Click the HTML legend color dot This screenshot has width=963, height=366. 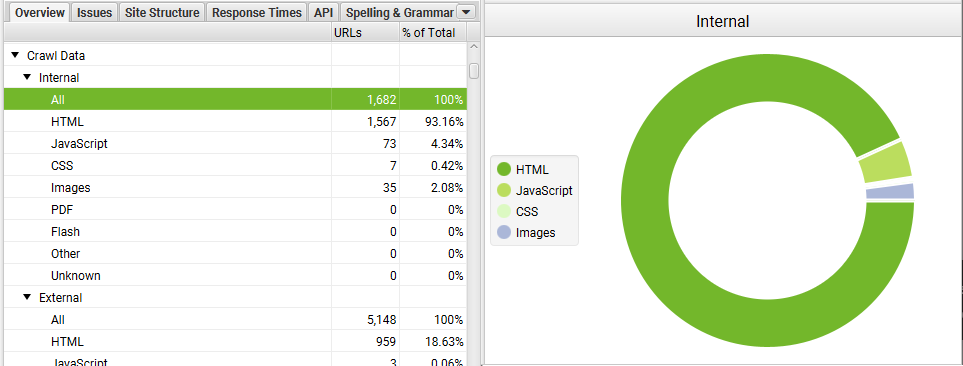[504, 169]
